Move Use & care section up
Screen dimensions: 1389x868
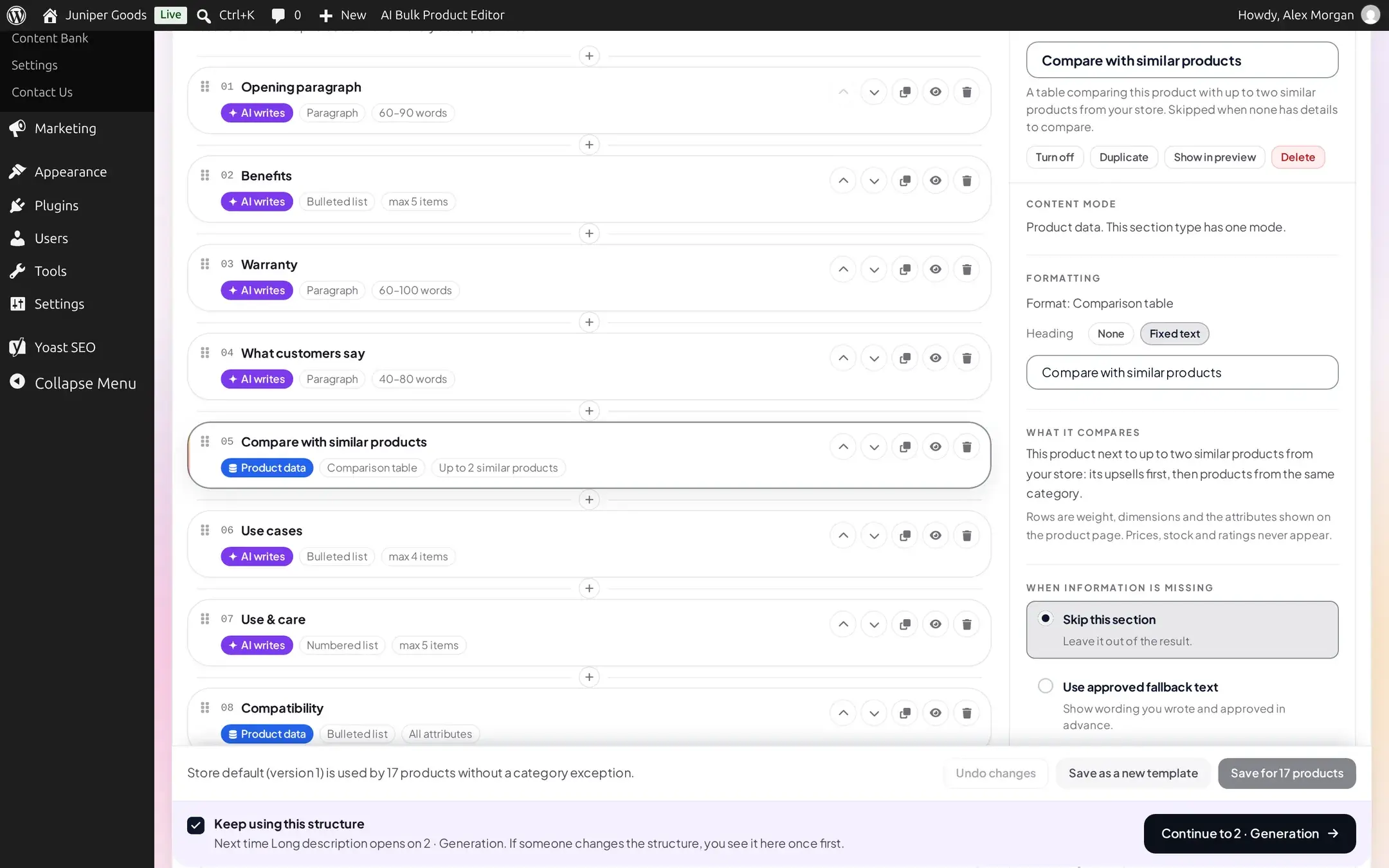pos(843,624)
